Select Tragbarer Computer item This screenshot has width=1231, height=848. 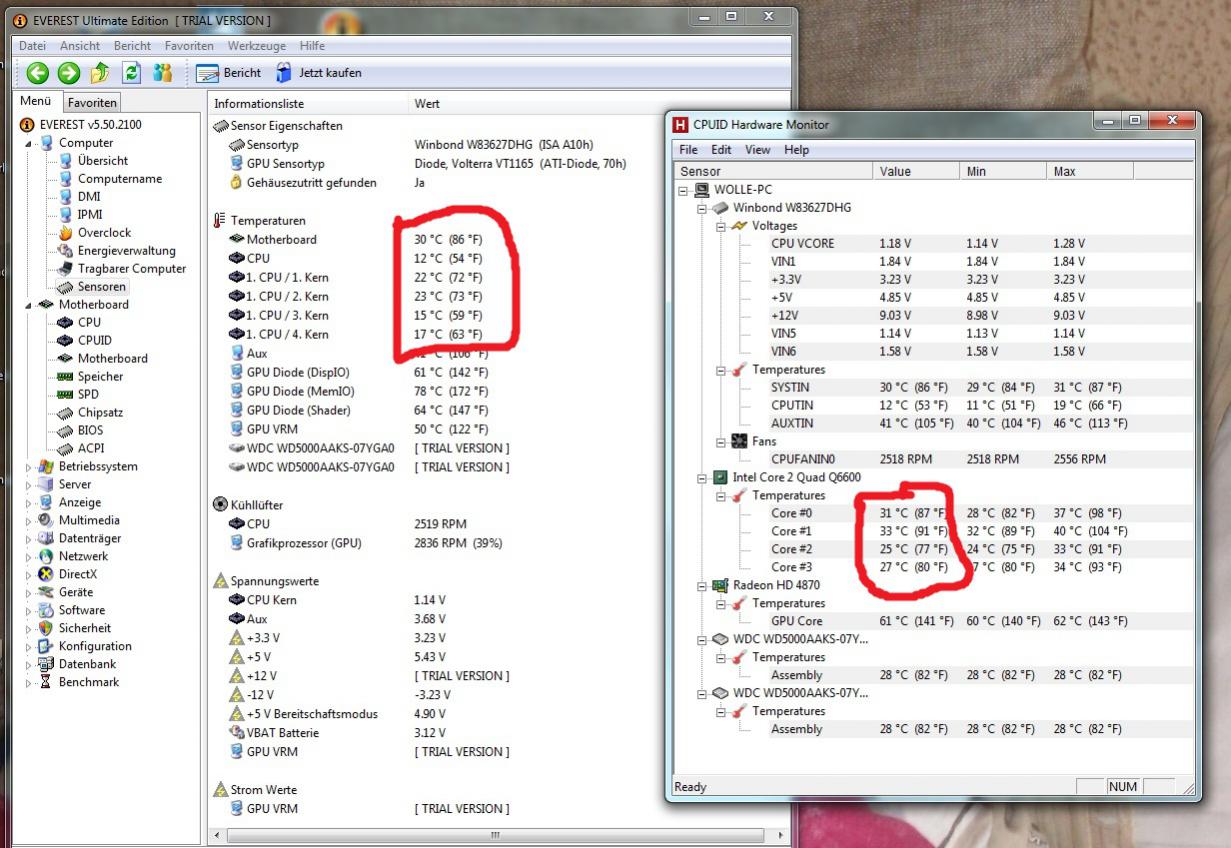point(132,269)
